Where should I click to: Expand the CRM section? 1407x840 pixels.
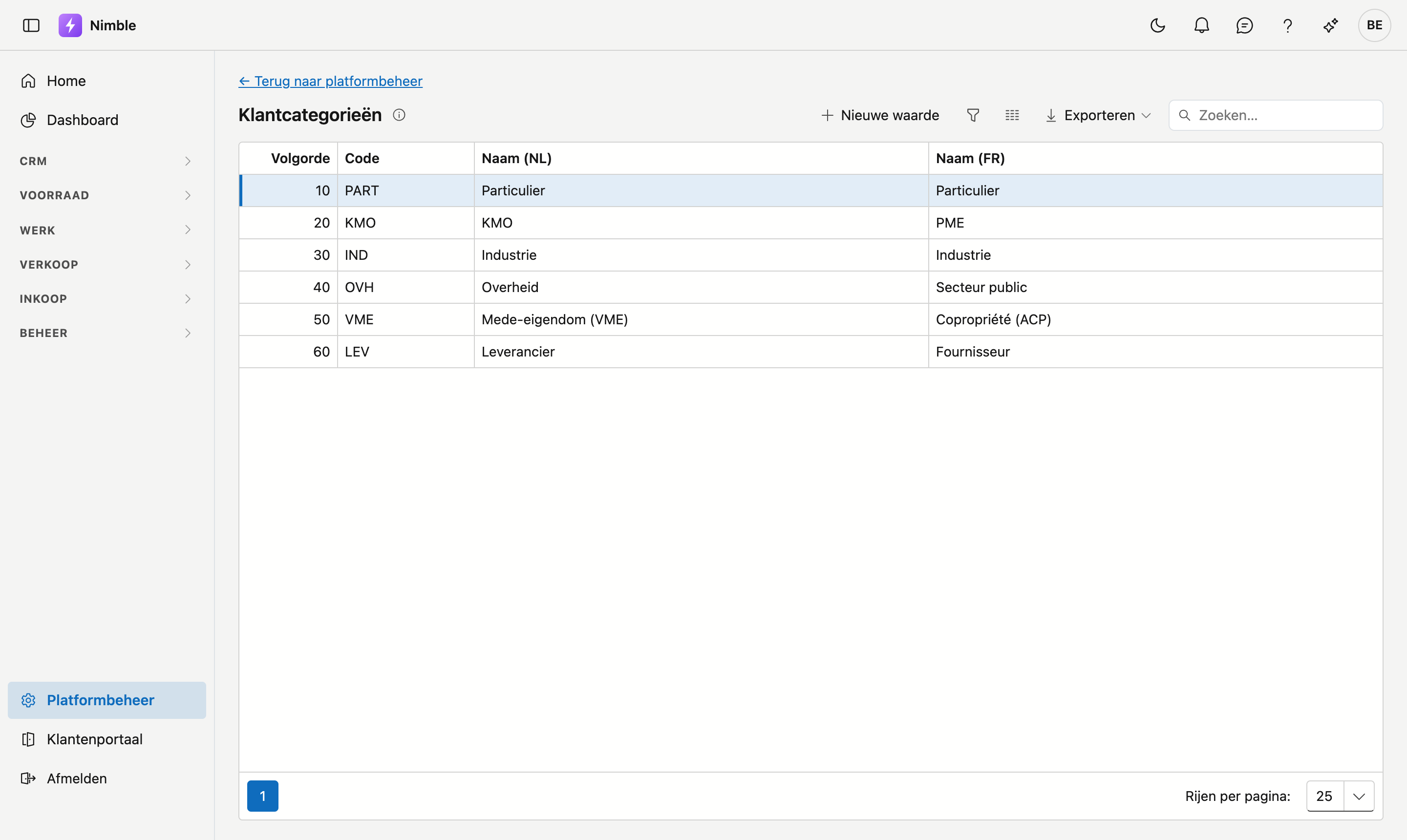pos(107,161)
